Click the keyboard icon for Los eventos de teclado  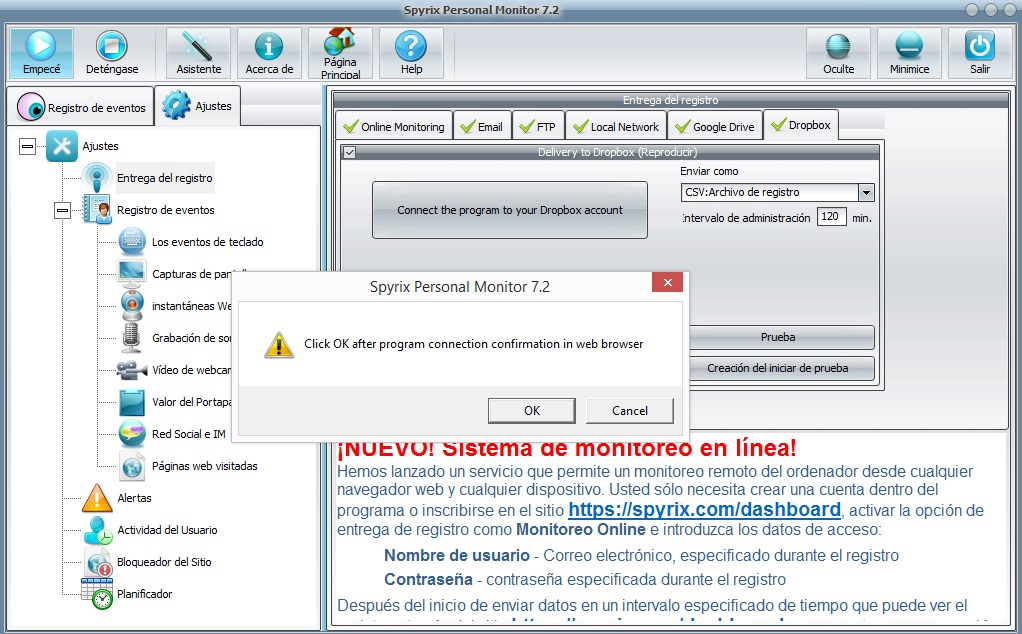[x=132, y=241]
